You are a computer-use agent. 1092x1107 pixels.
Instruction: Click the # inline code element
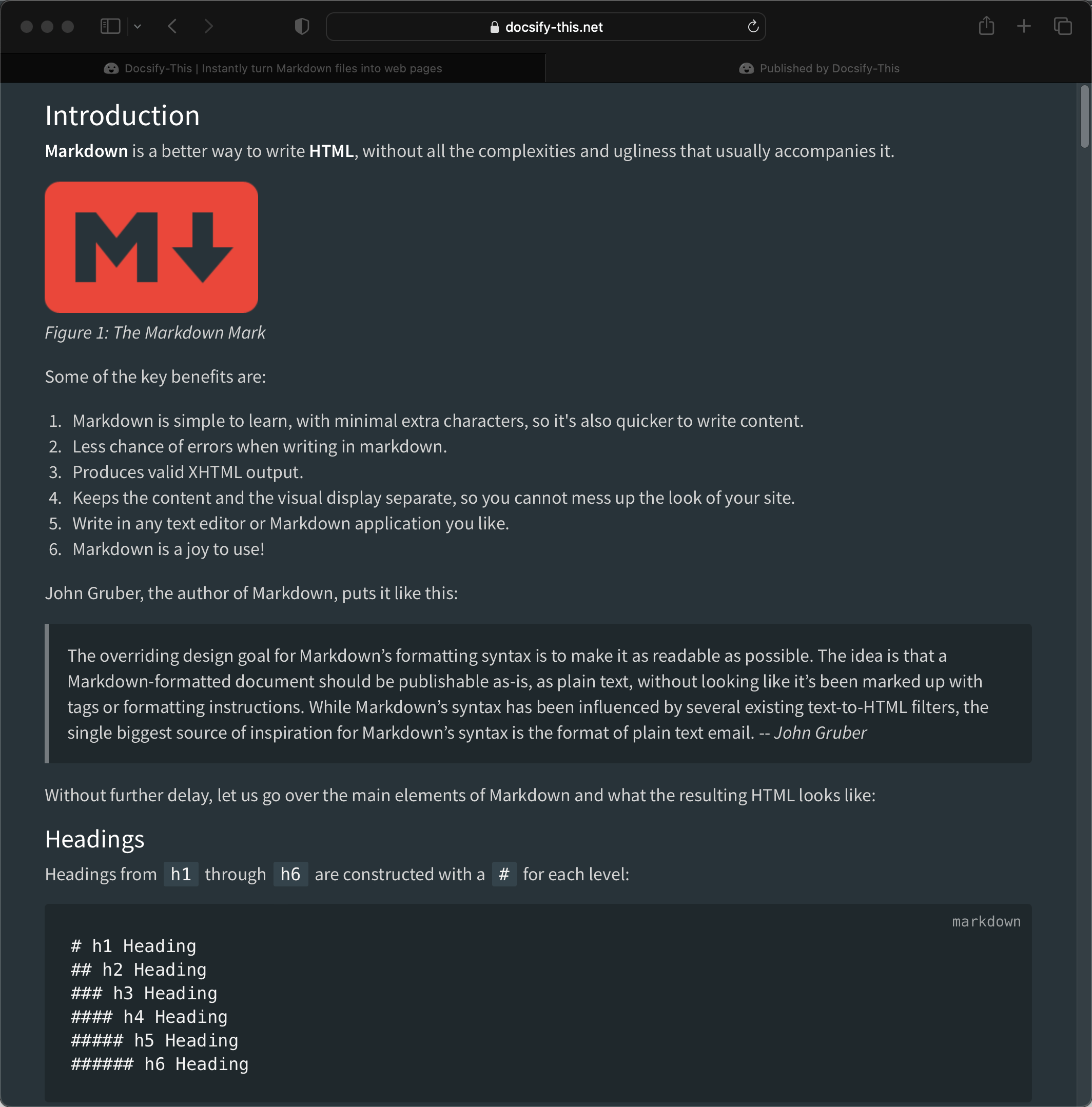[x=504, y=874]
